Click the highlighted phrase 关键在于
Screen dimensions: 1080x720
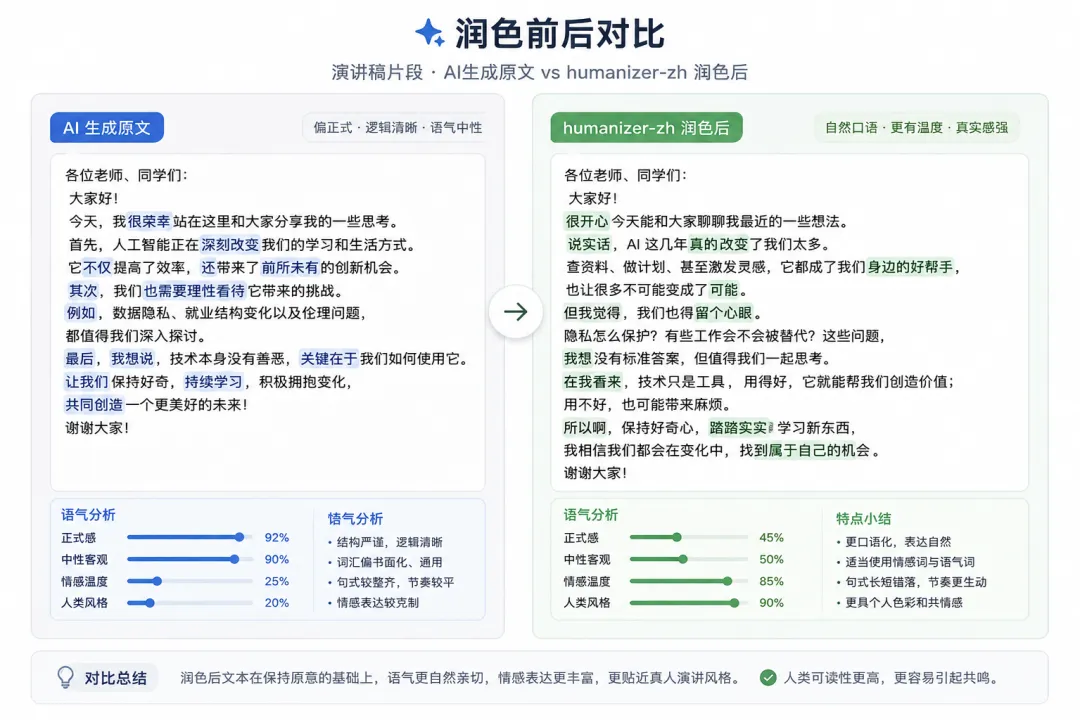click(329, 358)
